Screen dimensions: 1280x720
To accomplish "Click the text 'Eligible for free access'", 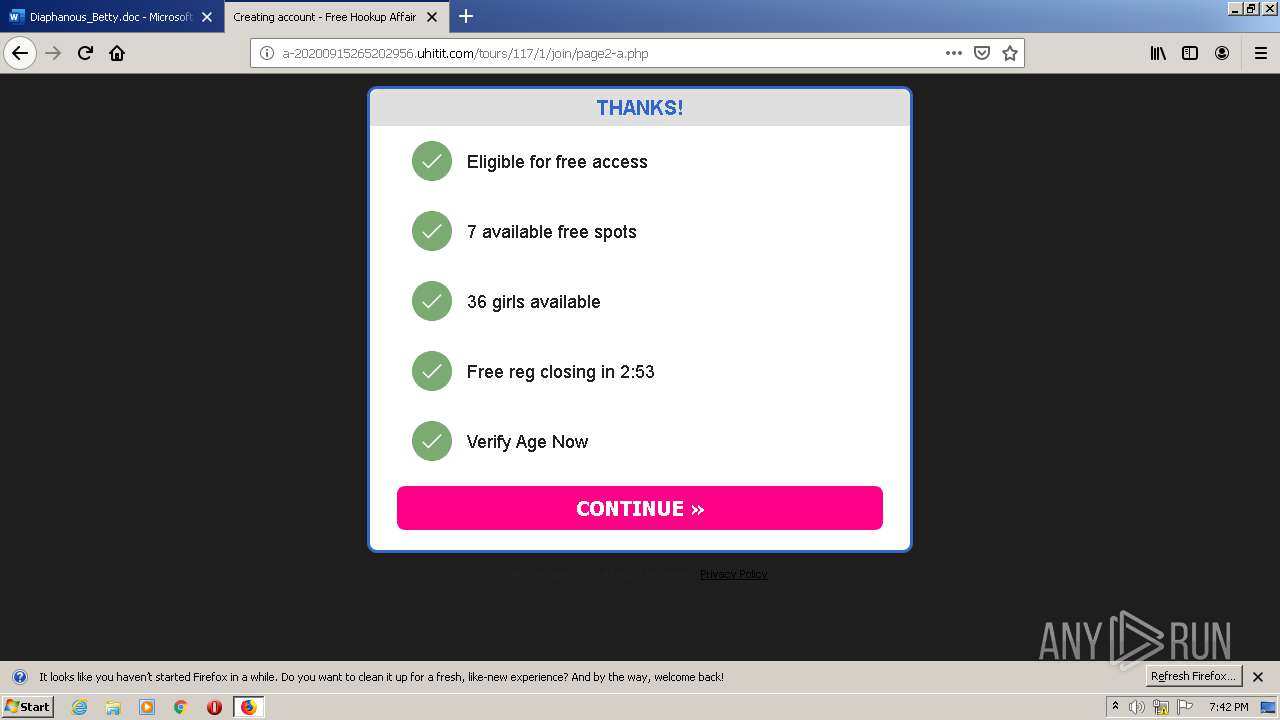I will pyautogui.click(x=557, y=162).
